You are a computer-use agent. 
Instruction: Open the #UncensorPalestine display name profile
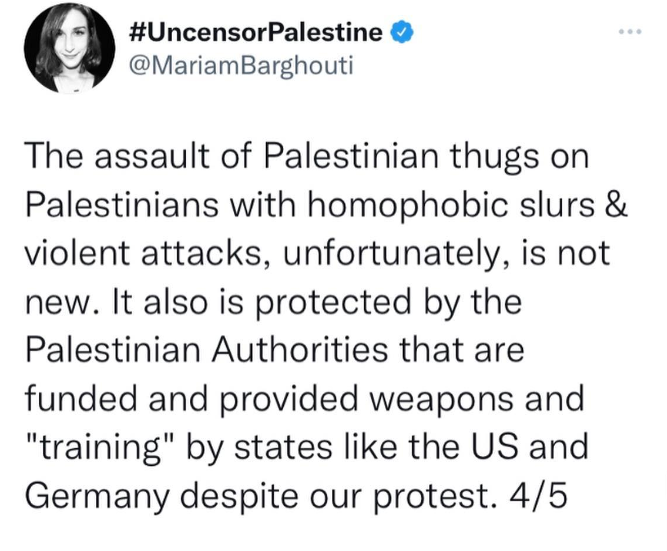tap(255, 32)
